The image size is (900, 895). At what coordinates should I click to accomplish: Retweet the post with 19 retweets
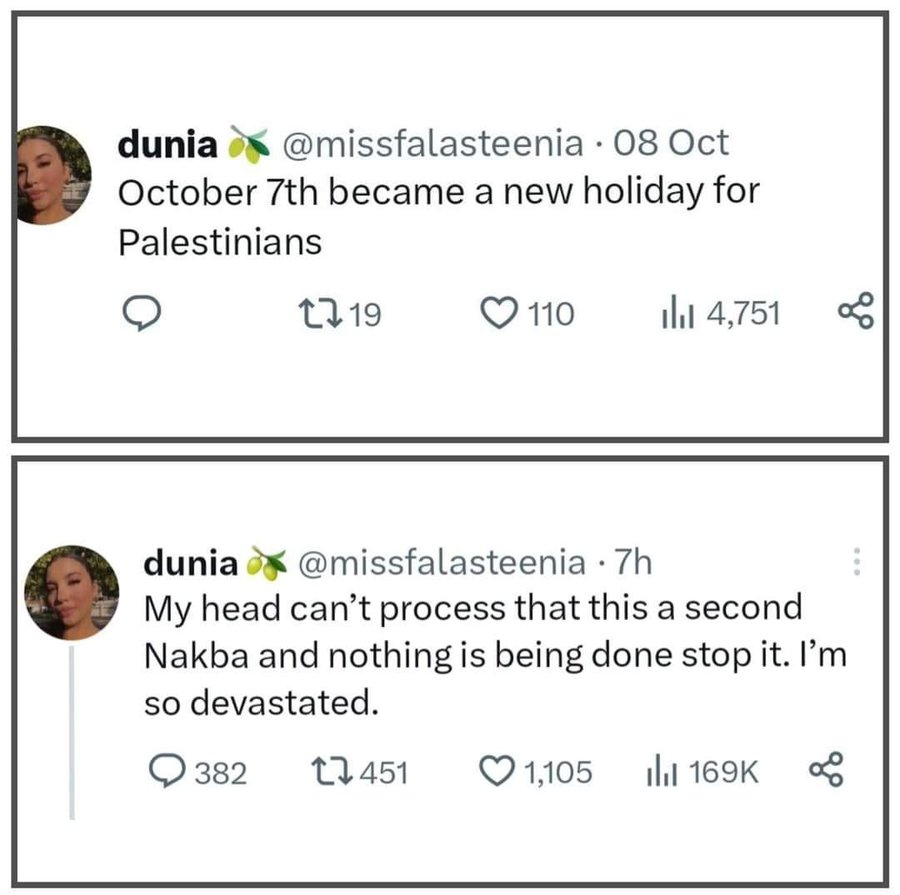click(329, 316)
